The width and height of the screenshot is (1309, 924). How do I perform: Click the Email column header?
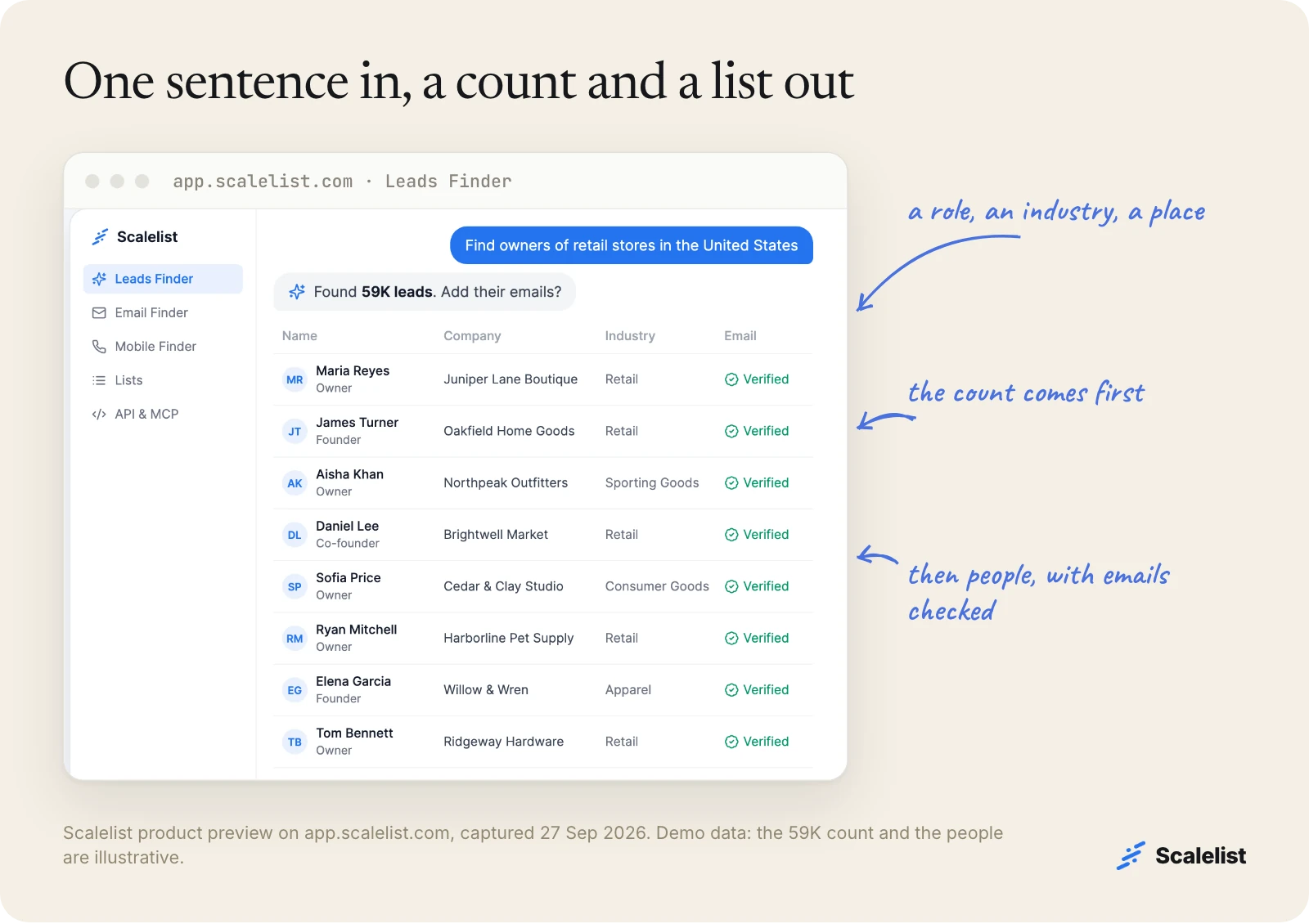740,336
